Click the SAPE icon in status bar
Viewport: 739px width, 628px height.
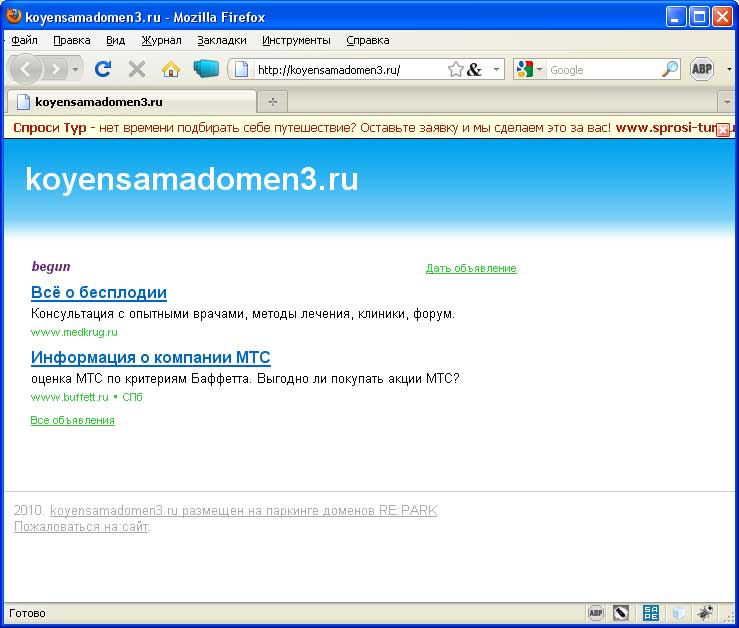point(651,613)
